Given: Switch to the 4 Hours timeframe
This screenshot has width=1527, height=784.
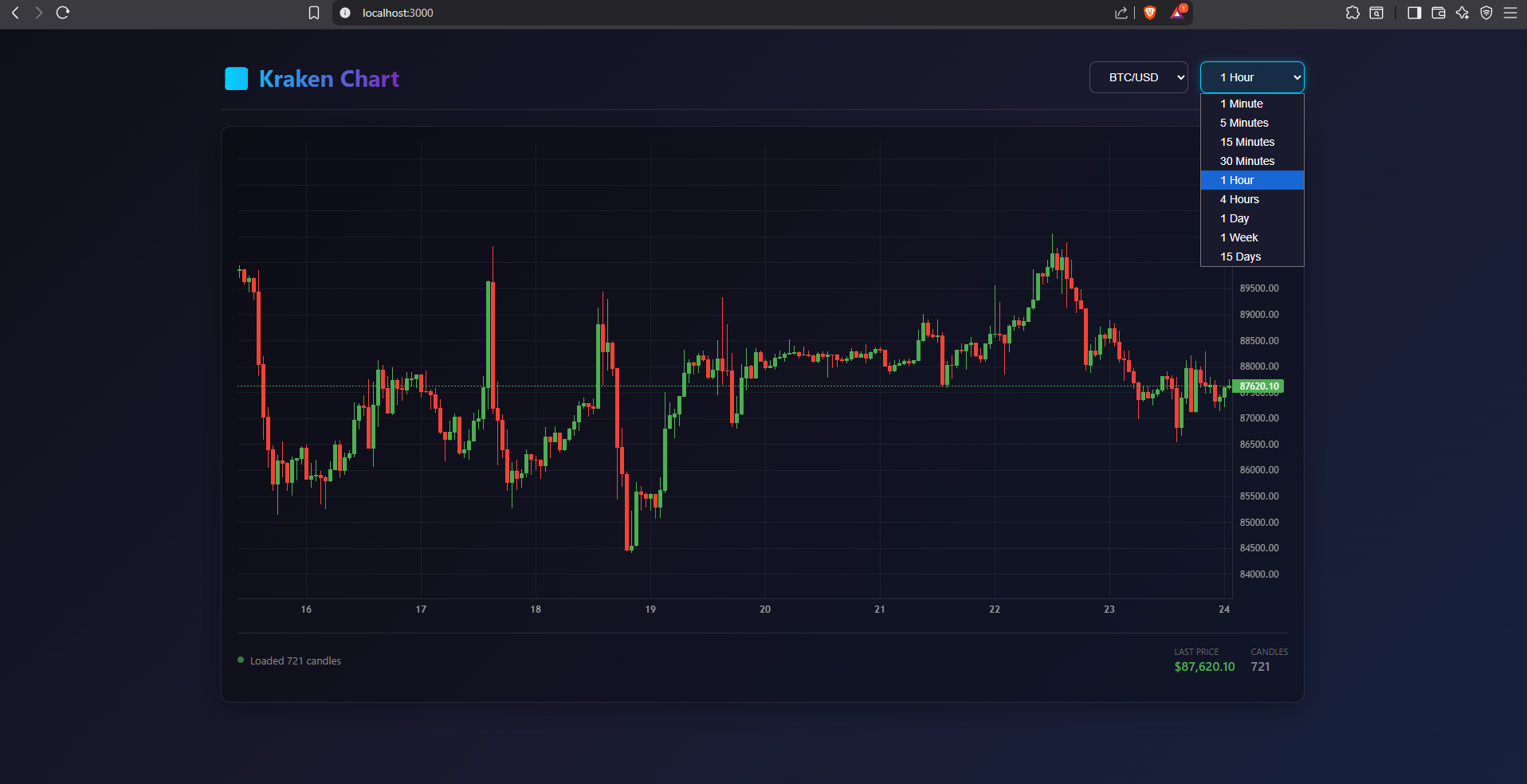Looking at the screenshot, I should click(x=1252, y=199).
